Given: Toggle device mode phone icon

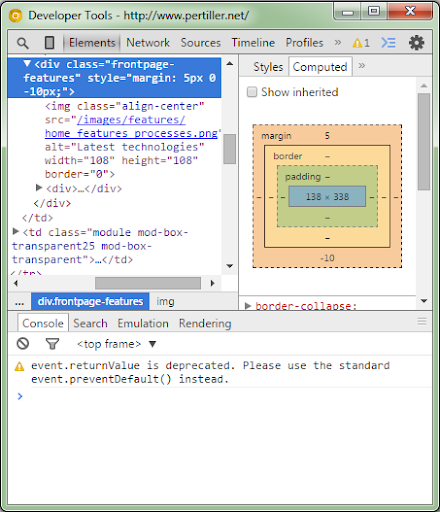Looking at the screenshot, I should (x=49, y=43).
